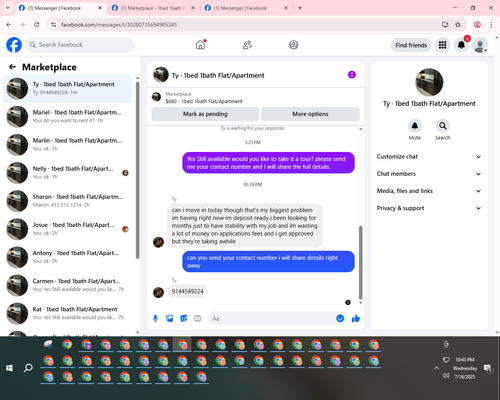500x400 pixels.
Task: Open the account profile menu
Action: pos(480,45)
